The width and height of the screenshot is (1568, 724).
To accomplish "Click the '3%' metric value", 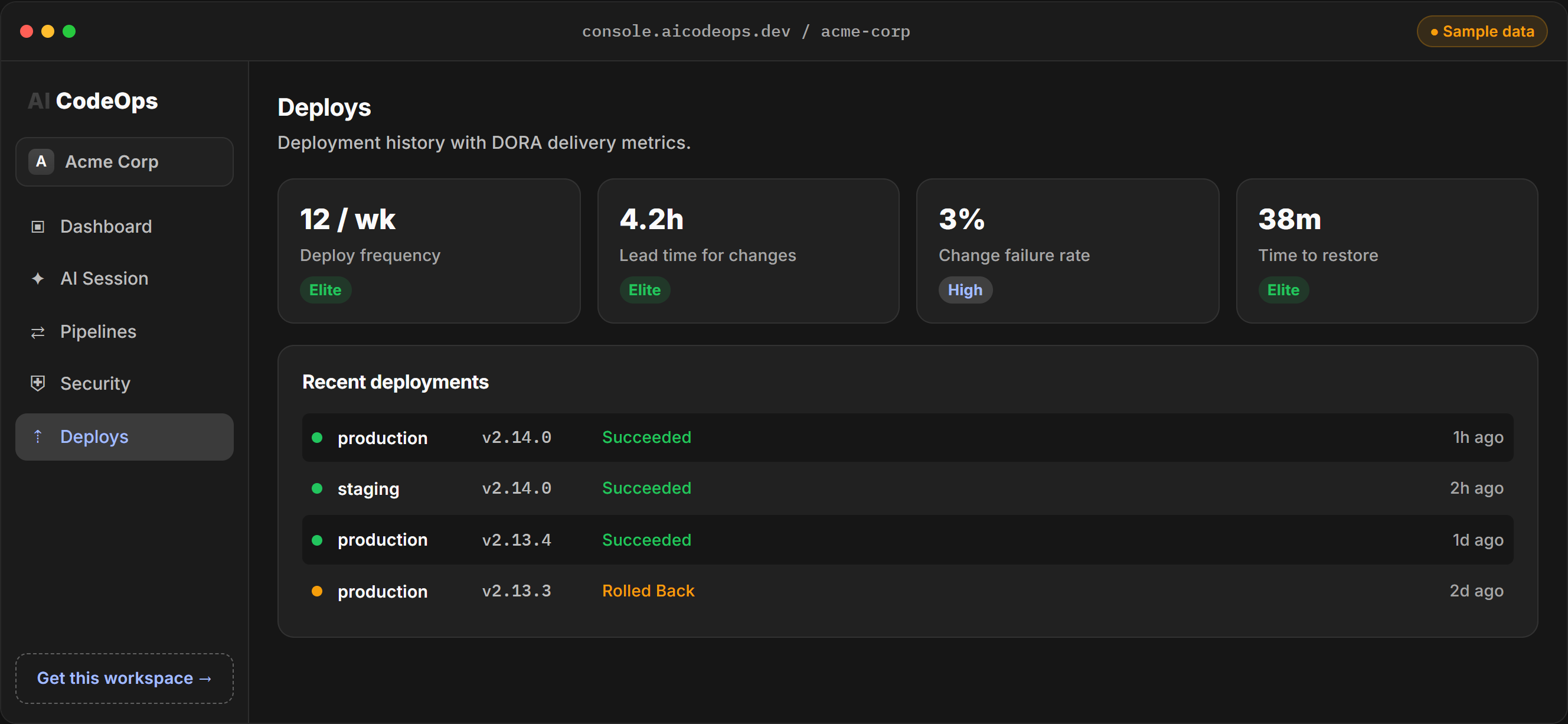I will (962, 219).
